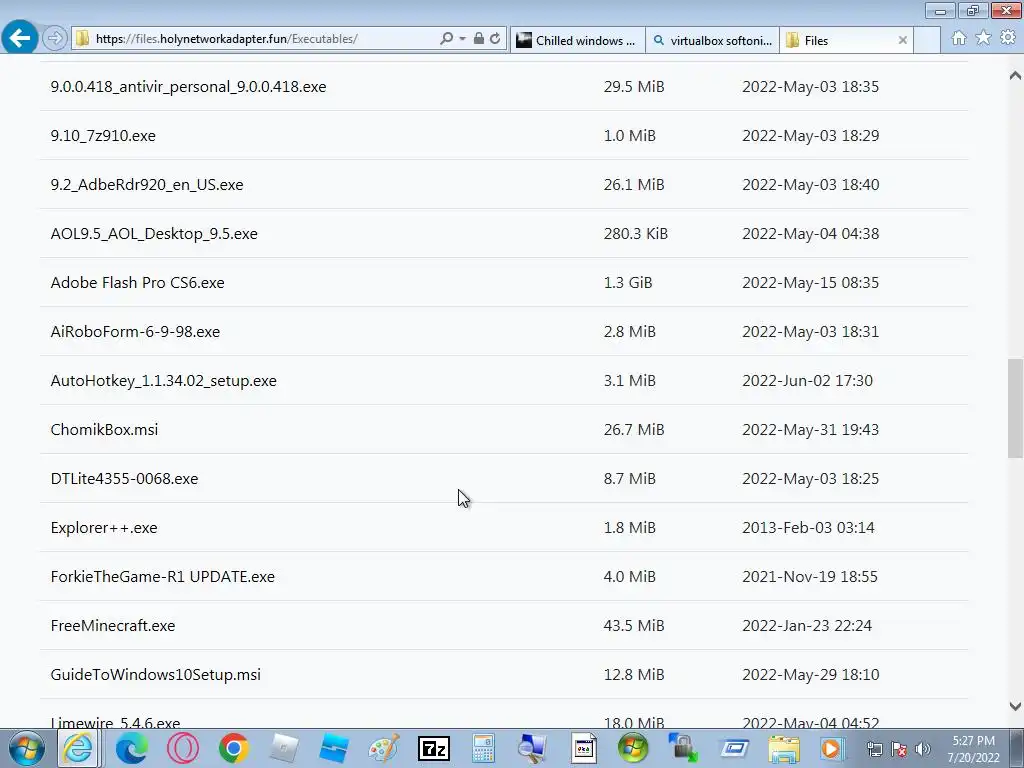
Task: Click the vertical scrollbar thumb
Action: pyautogui.click(x=1015, y=408)
